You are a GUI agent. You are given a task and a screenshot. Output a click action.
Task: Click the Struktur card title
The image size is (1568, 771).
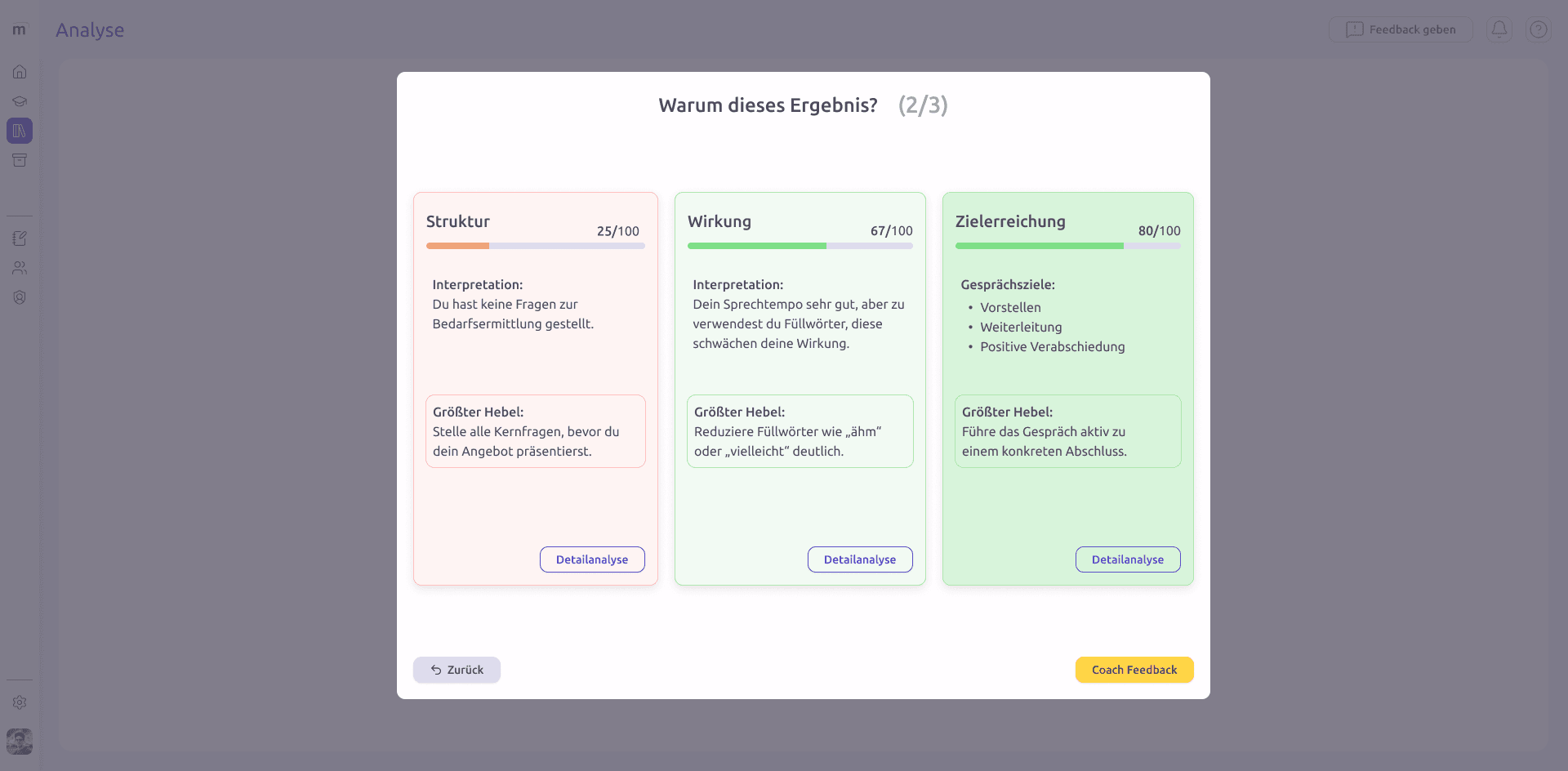[x=458, y=221]
